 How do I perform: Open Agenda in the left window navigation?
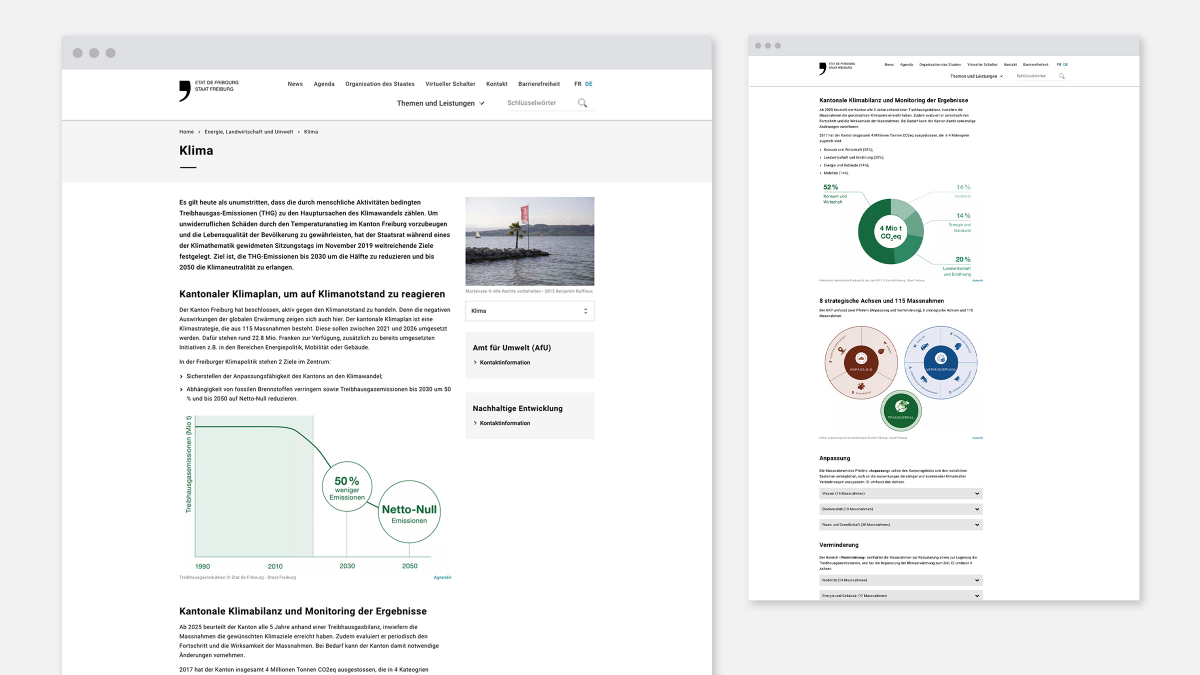[x=324, y=84]
